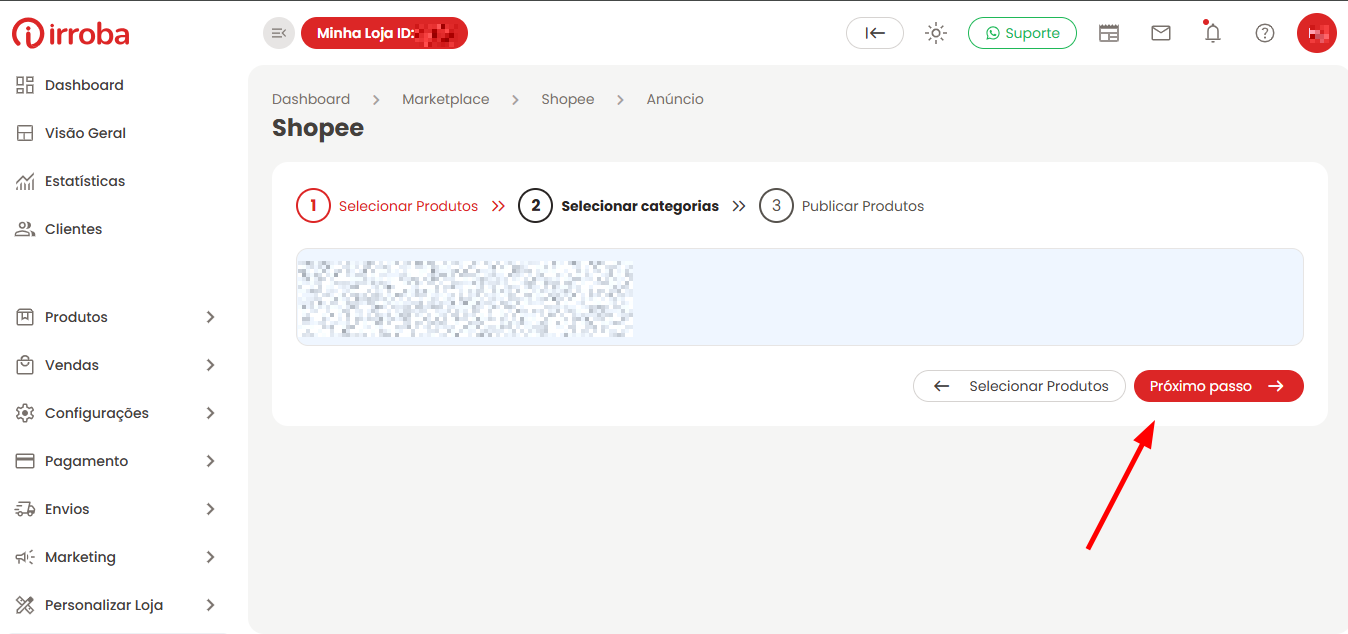Screen dimensions: 1348x634
Task: Collapse the sidebar menu toggle icon
Action: [279, 33]
